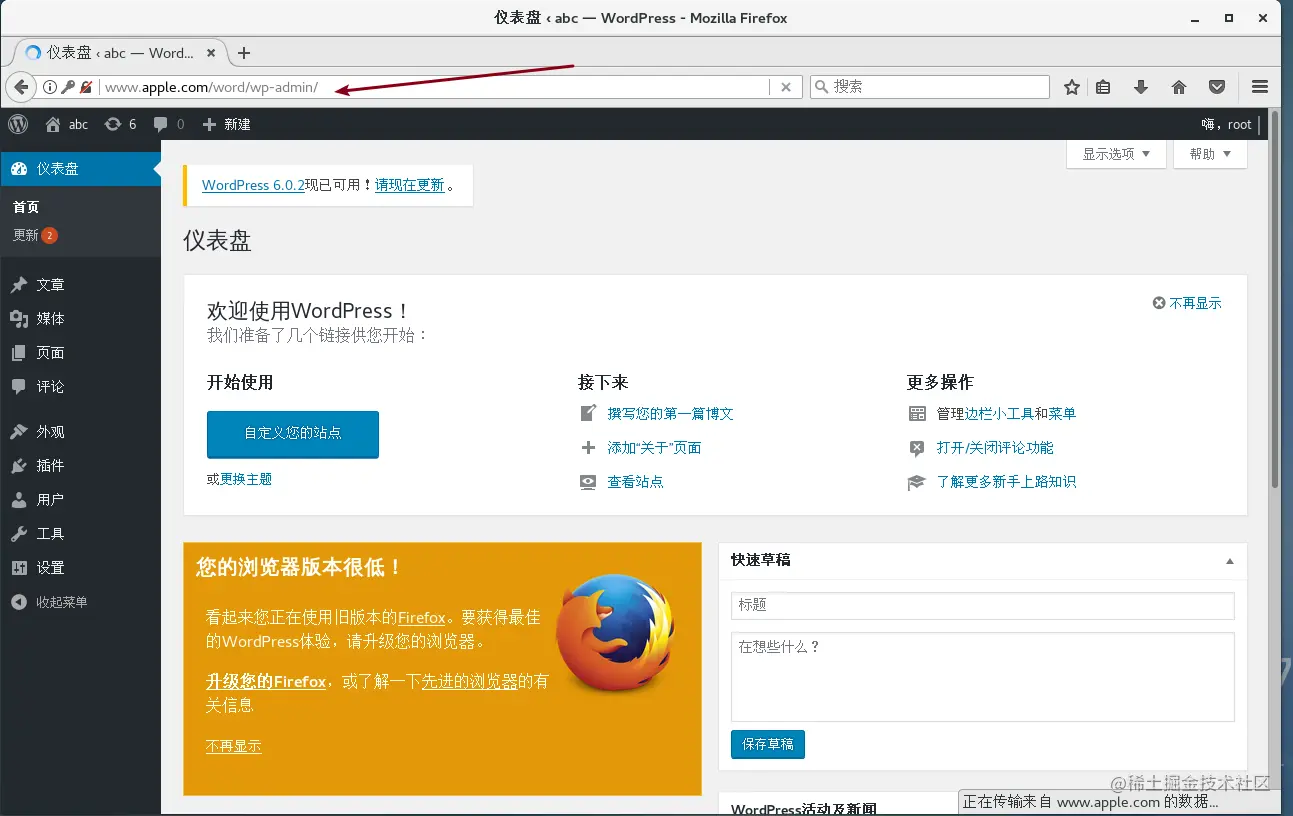Expand the 帮助 dropdown panel
The height and width of the screenshot is (816, 1293).
1209,154
